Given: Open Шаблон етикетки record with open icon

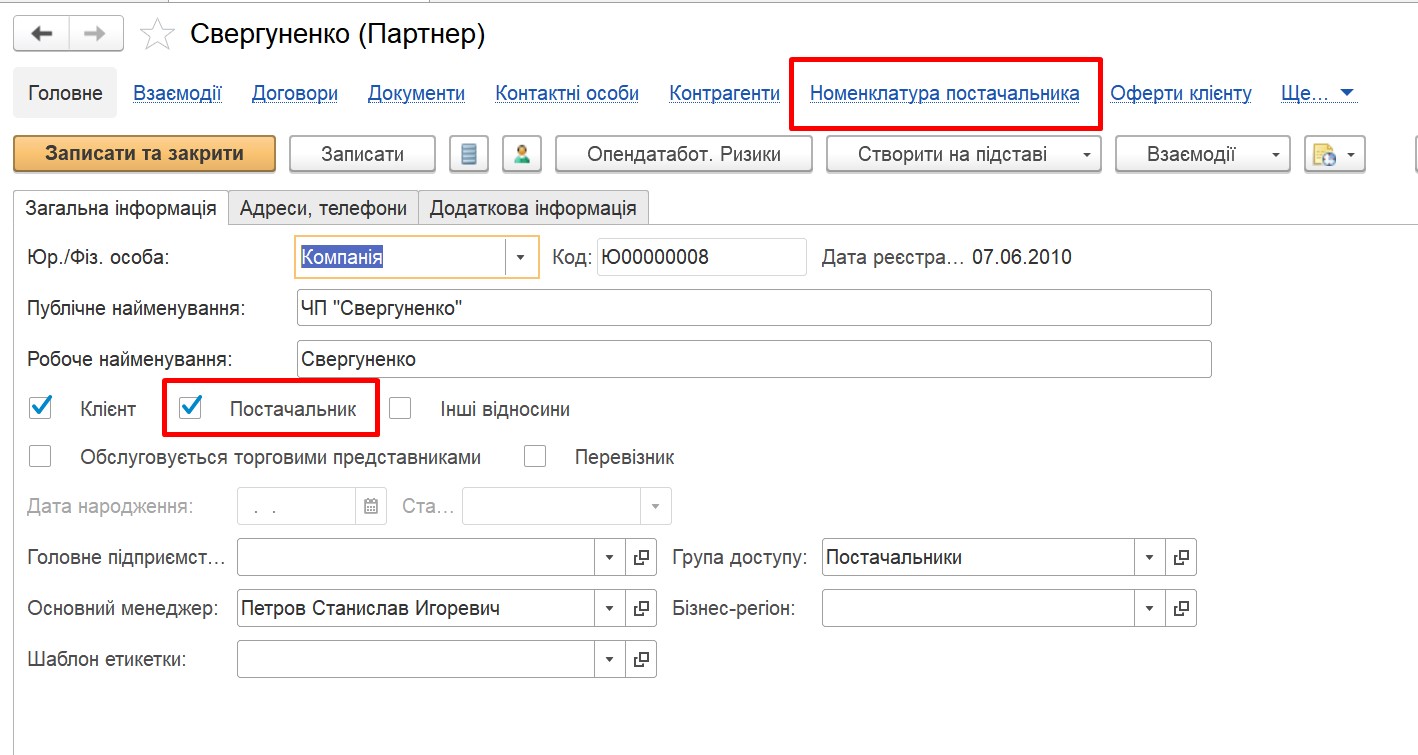Looking at the screenshot, I should point(641,659).
